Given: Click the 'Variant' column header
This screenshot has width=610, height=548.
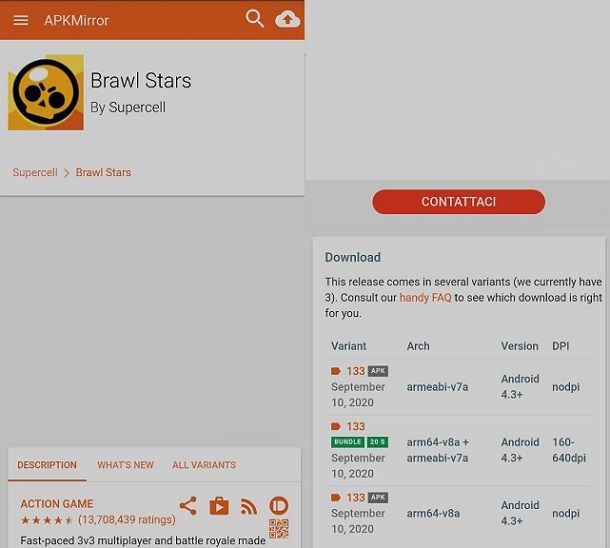Looking at the screenshot, I should click(349, 346).
